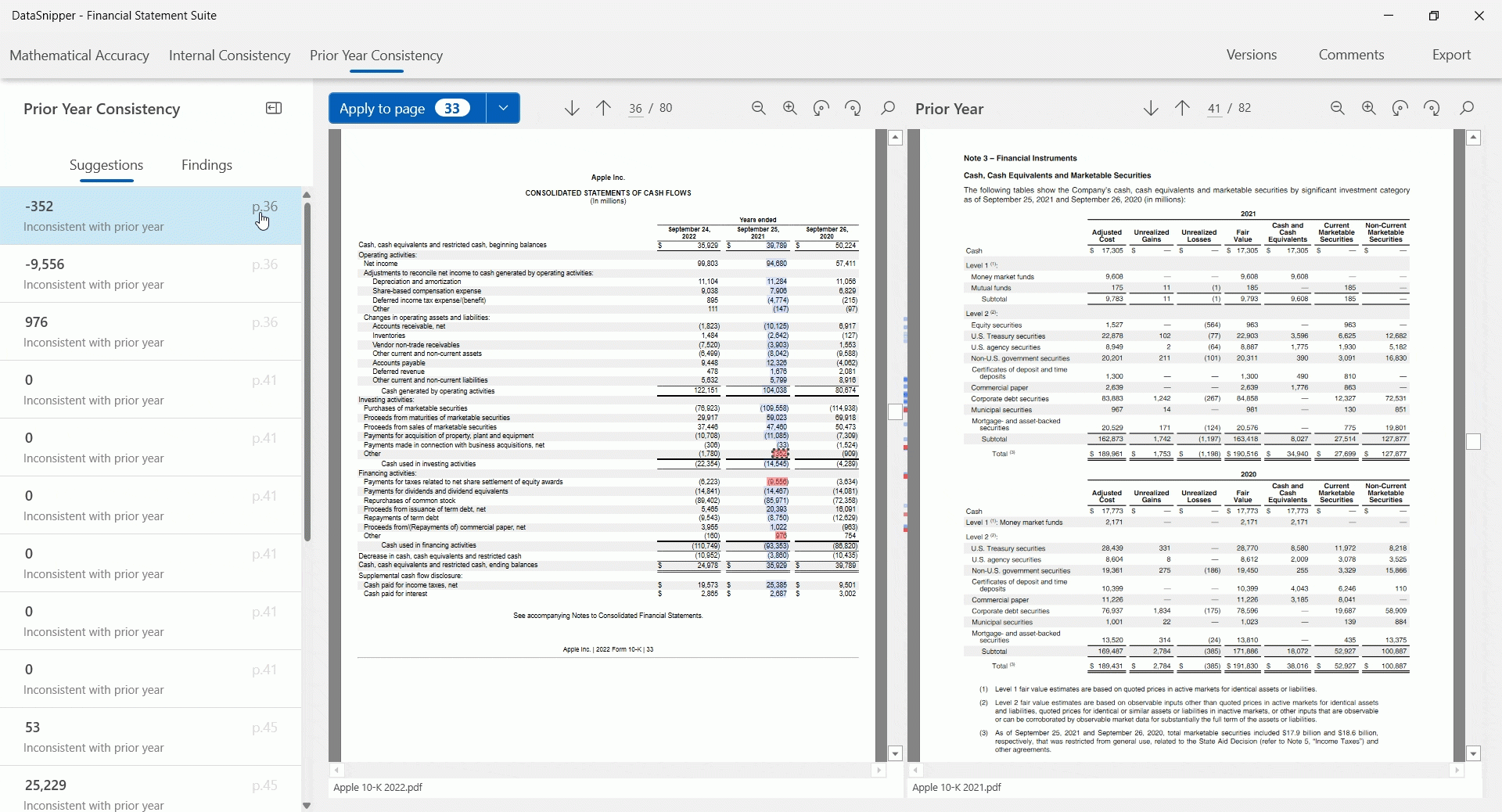Screen dimensions: 1502x812
Task: Click Prior Year document scroll down arrow
Action: tap(1474, 754)
